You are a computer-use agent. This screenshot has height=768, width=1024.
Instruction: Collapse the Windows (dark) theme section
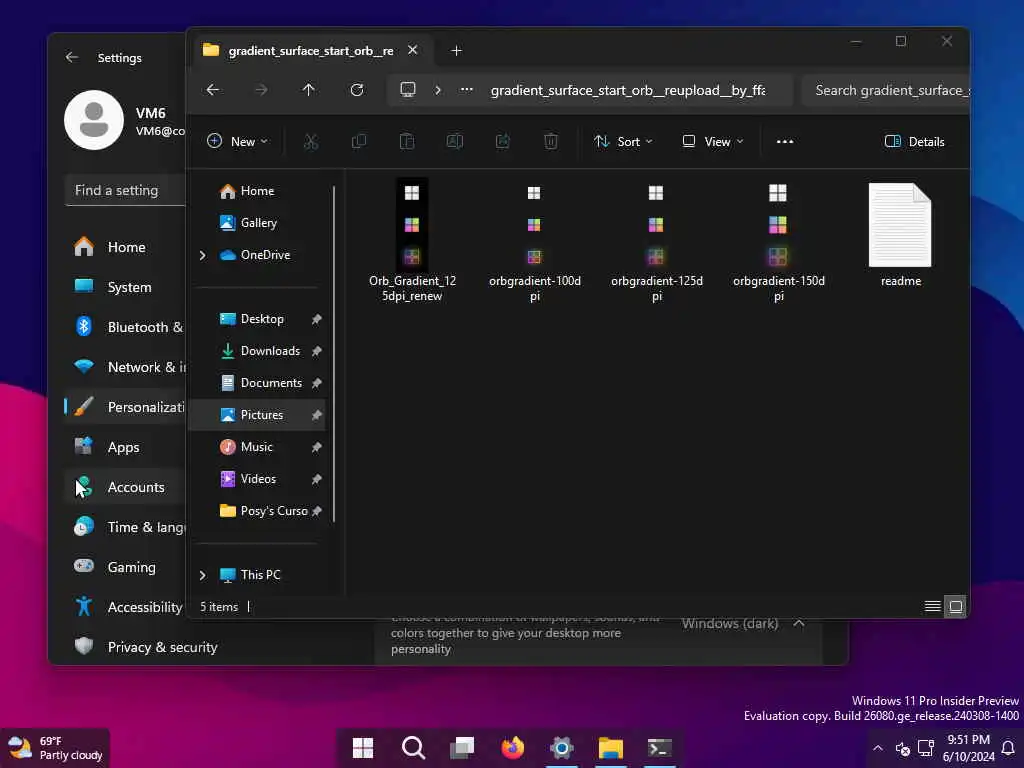click(x=799, y=623)
